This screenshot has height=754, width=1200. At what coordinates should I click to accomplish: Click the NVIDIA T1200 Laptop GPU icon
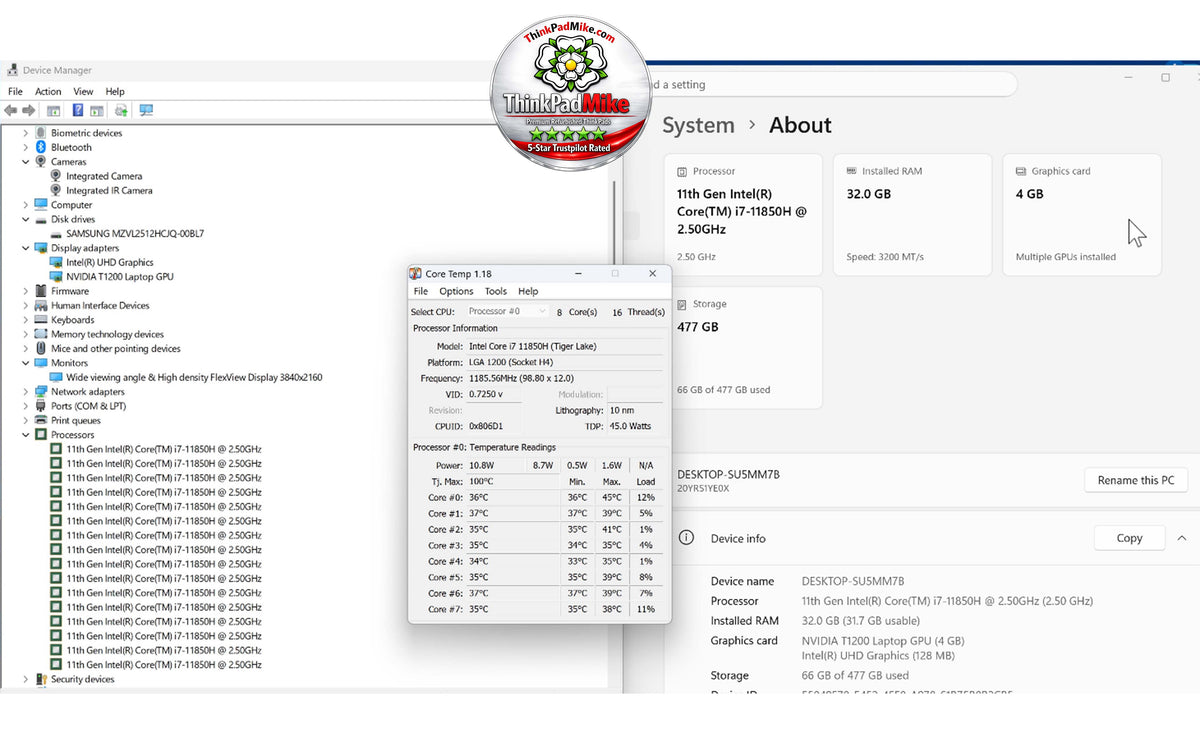56,276
